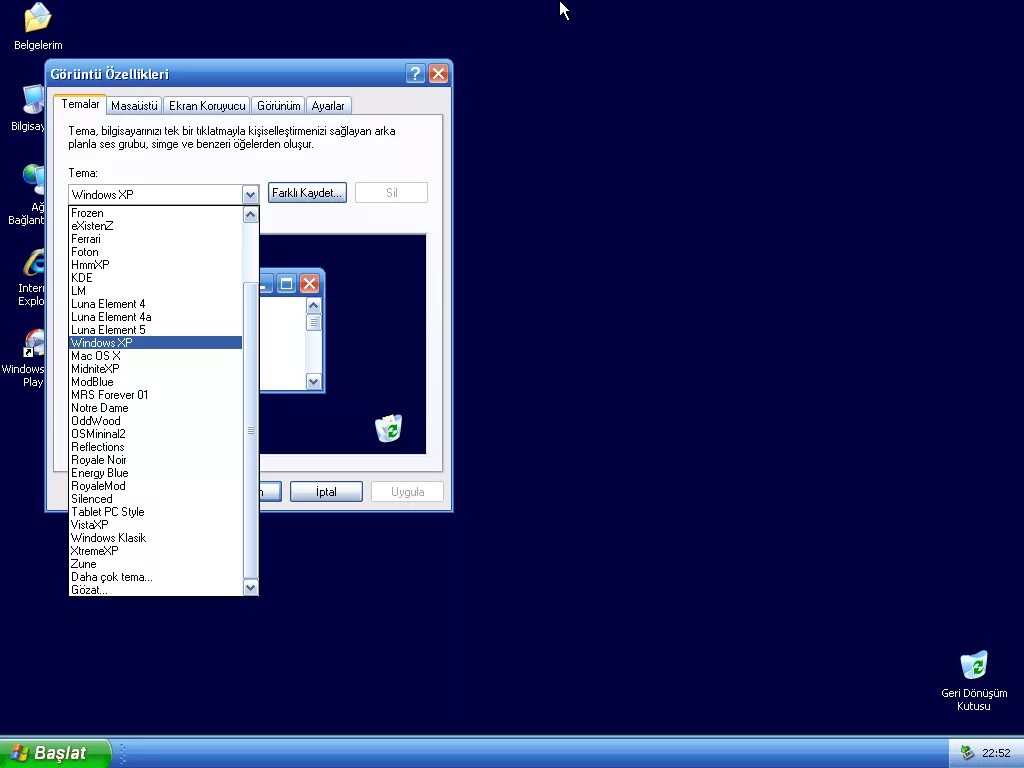Image resolution: width=1024 pixels, height=768 pixels.
Task: Click the Gözat... entry in theme list
Action: pyautogui.click(x=155, y=590)
